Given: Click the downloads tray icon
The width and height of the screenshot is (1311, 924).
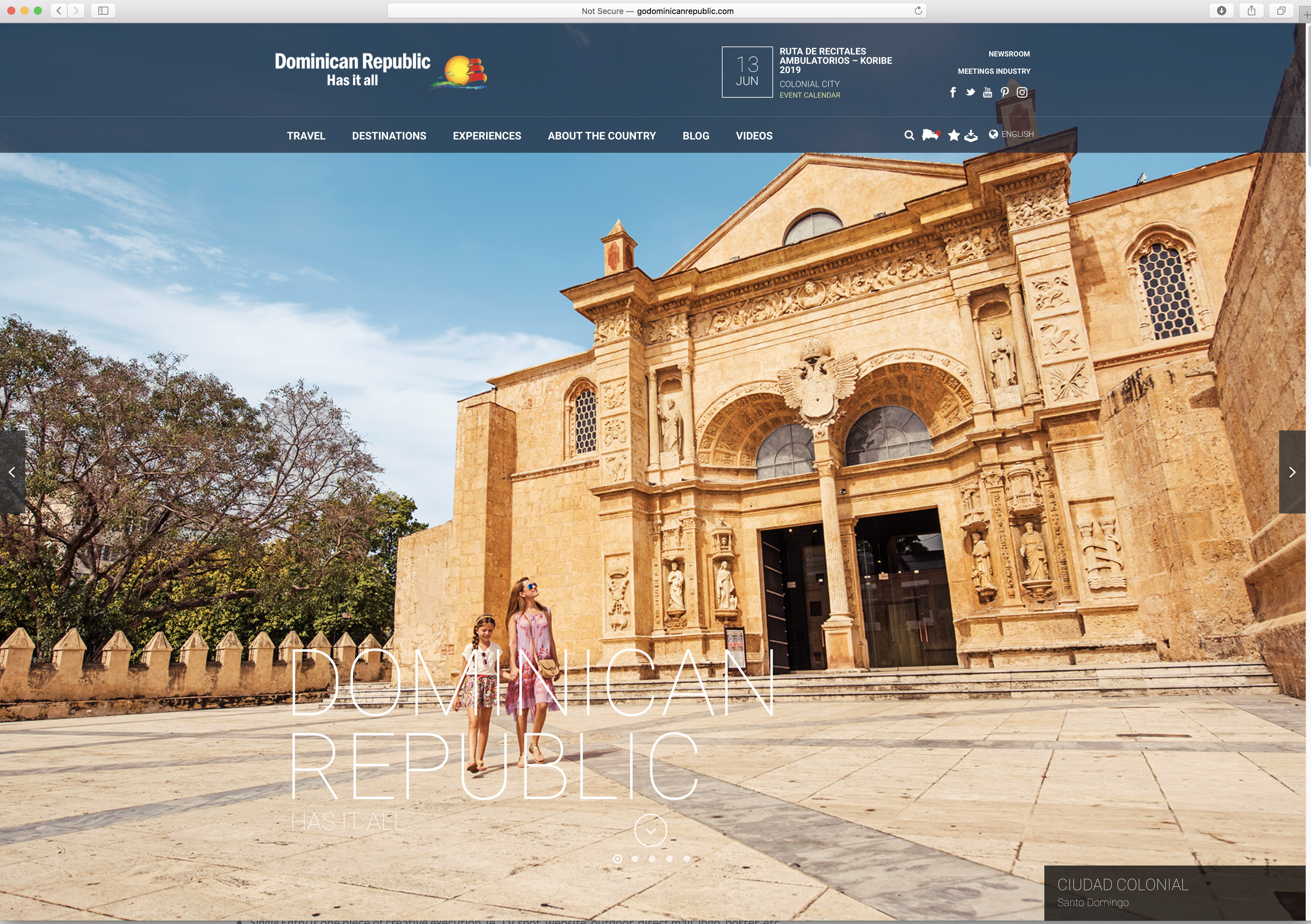Looking at the screenshot, I should 971,136.
